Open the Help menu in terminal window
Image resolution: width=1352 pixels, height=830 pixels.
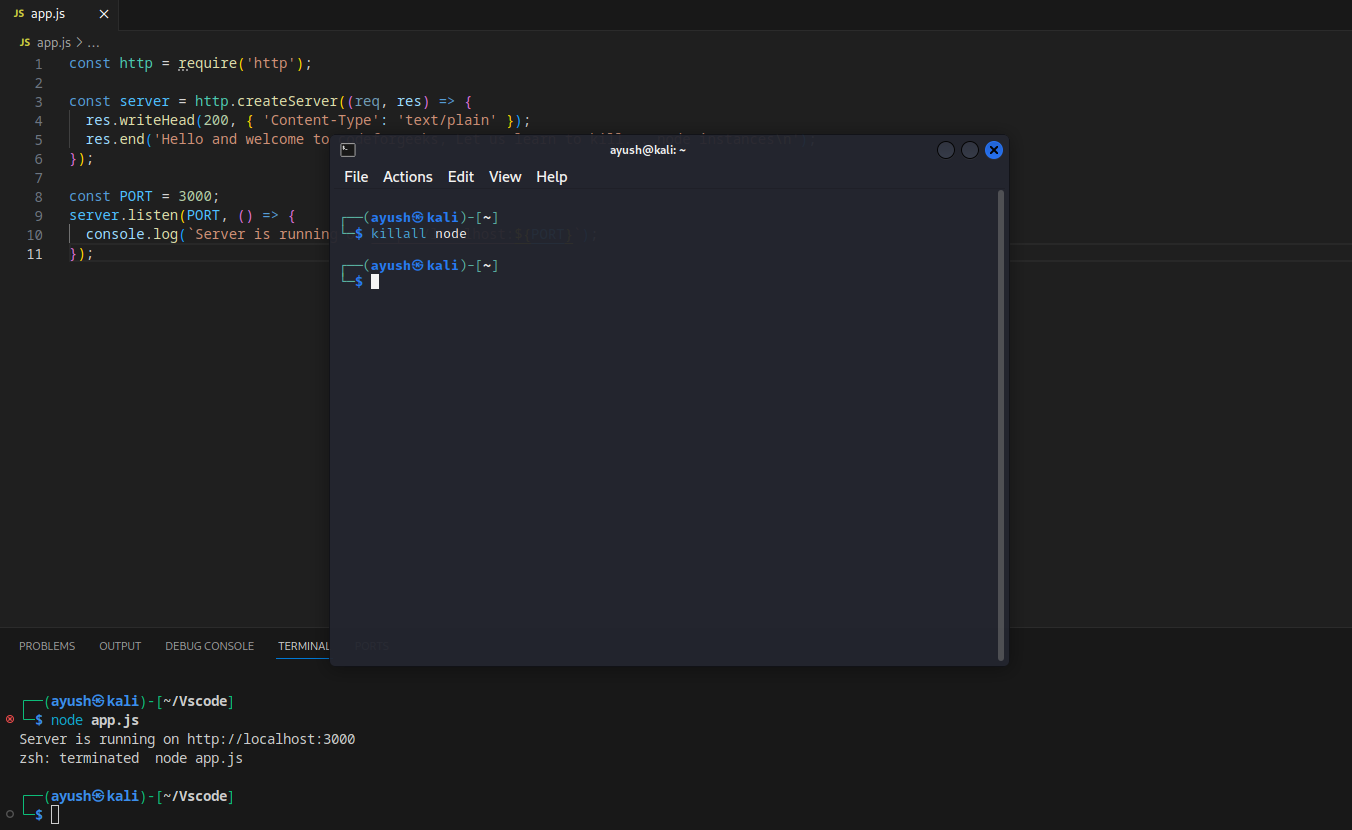click(x=552, y=177)
